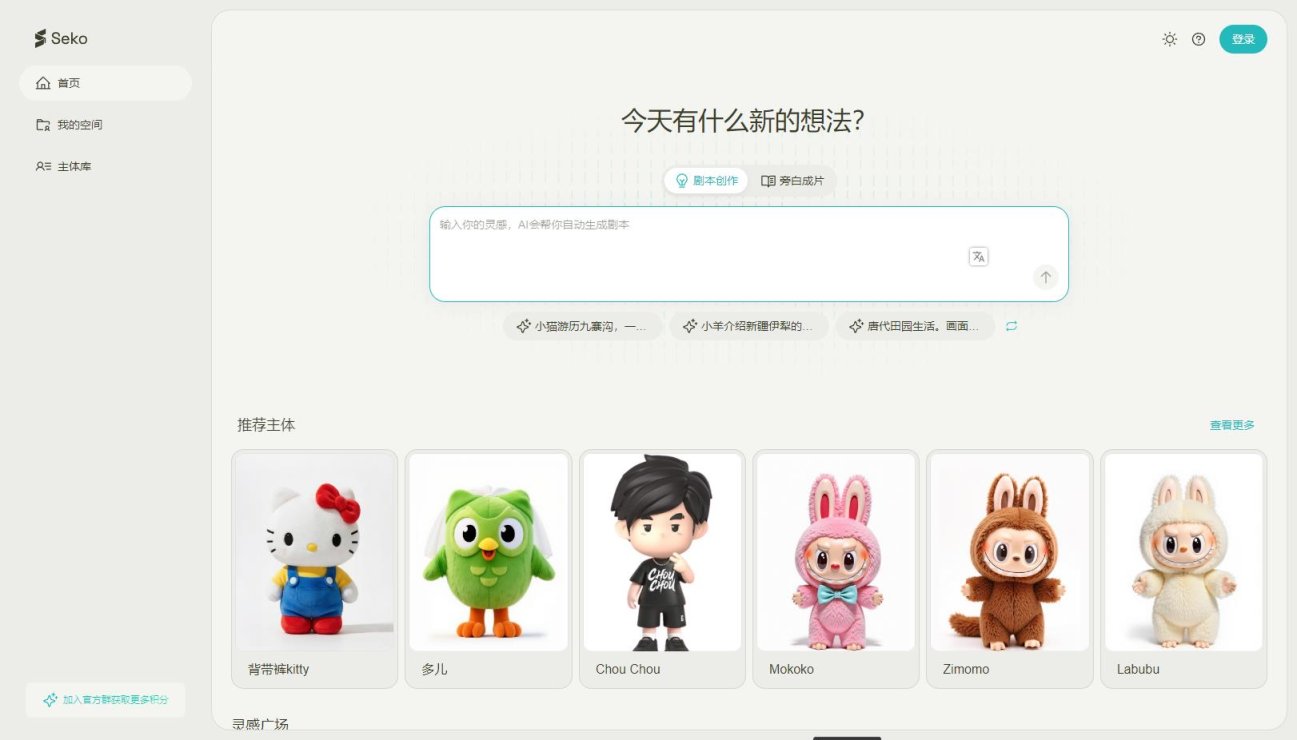The image size is (1297, 740).
Task: Click the translate icon in the input box
Action: pyautogui.click(x=978, y=256)
